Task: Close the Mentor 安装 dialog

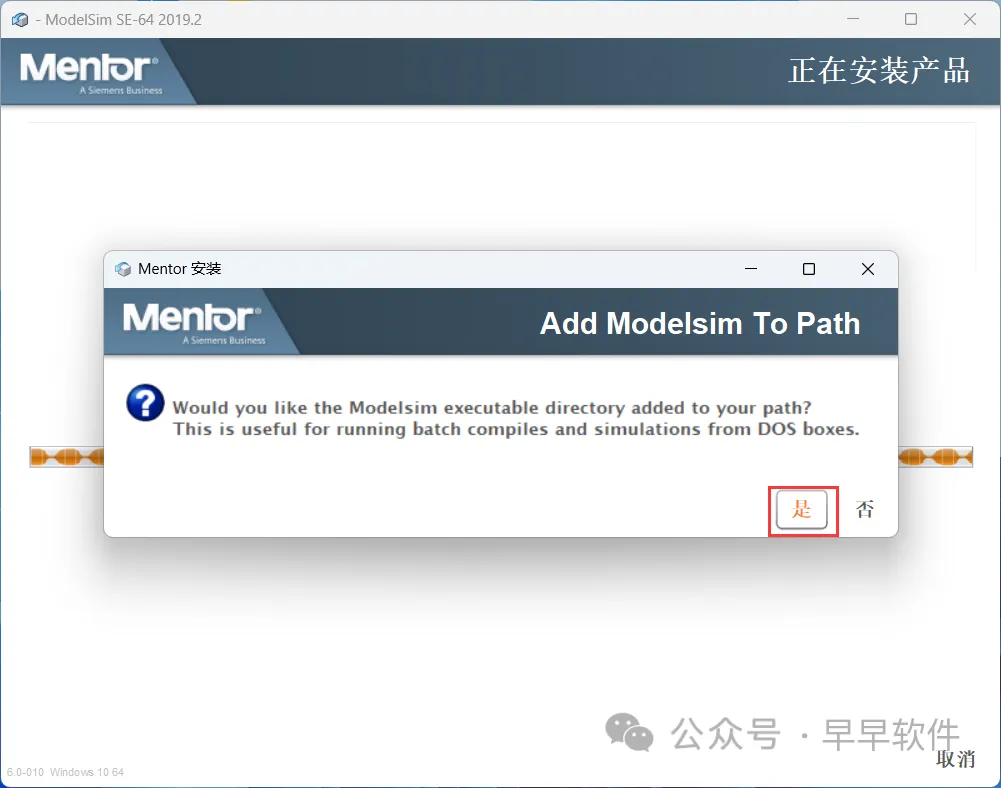Action: (x=868, y=269)
